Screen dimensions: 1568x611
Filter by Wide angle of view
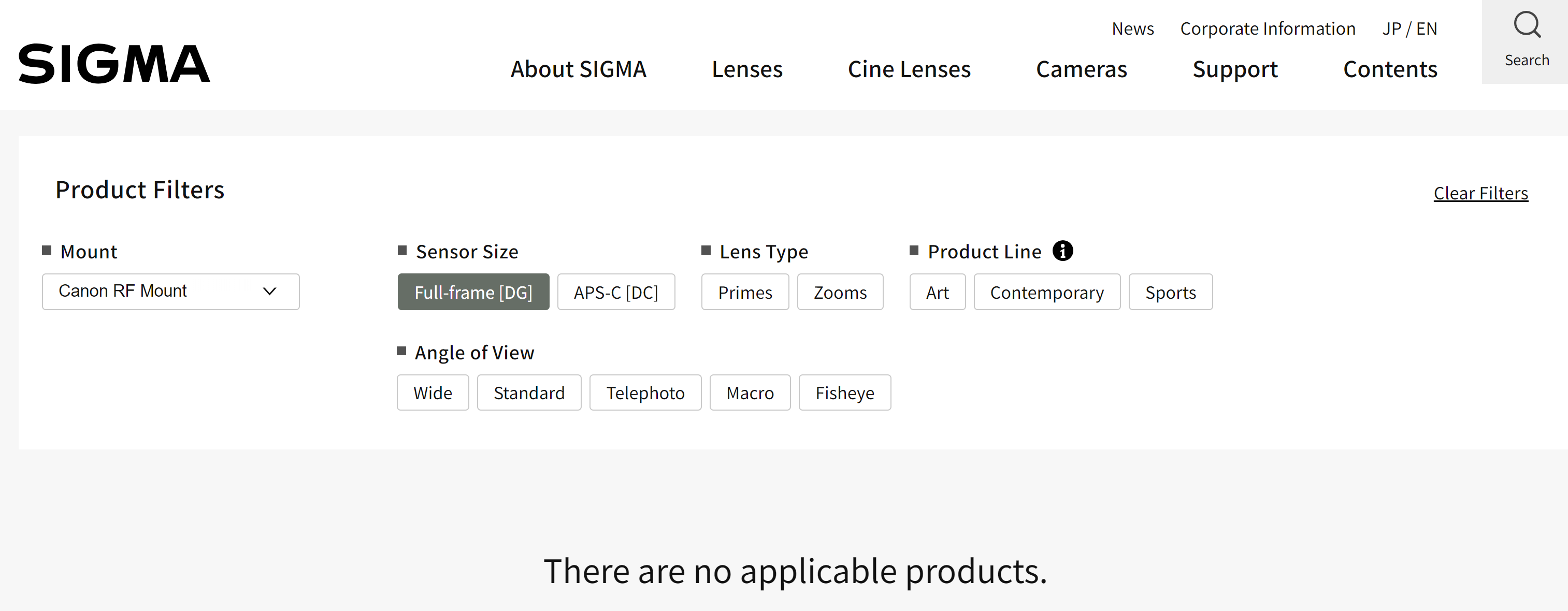click(x=432, y=392)
